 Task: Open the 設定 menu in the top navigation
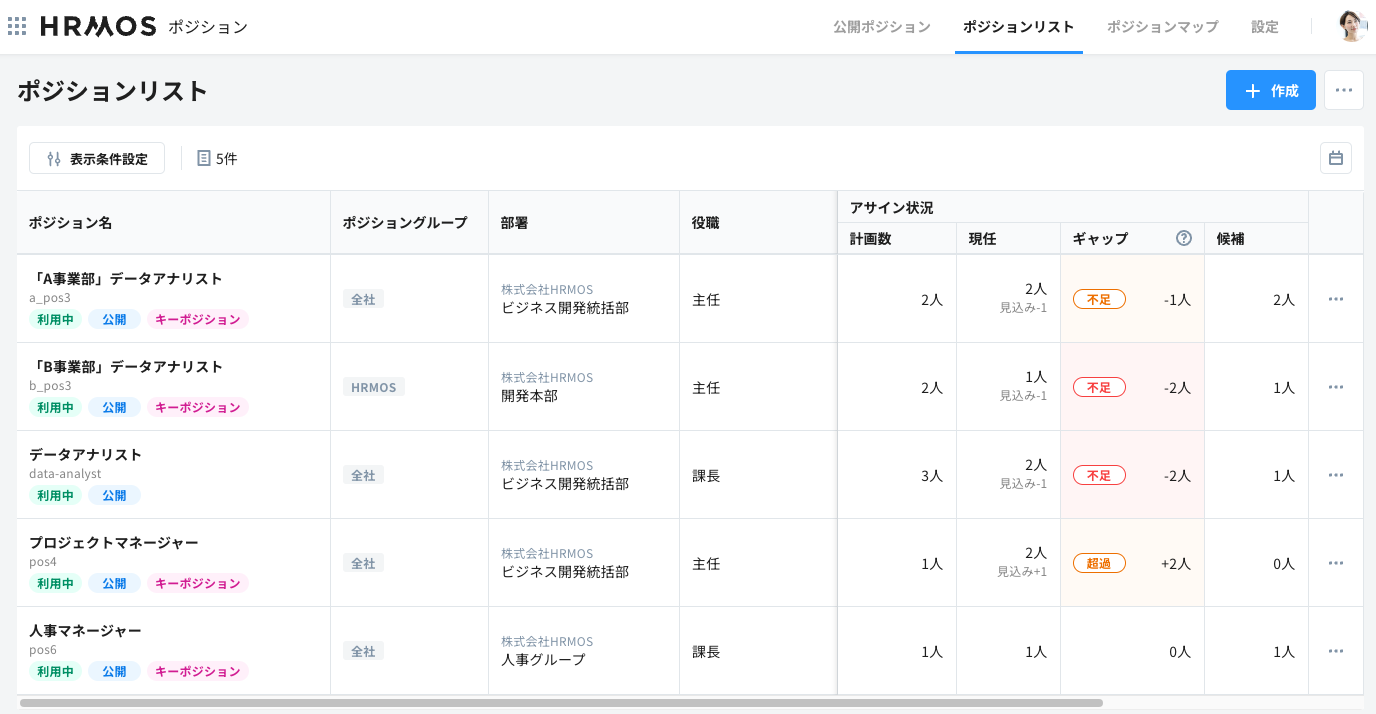(1264, 27)
